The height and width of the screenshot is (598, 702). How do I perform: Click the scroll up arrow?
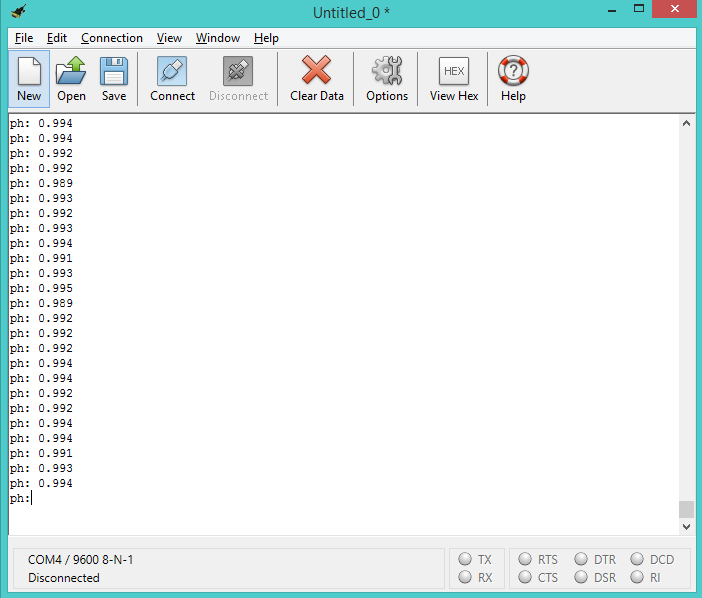[686, 123]
